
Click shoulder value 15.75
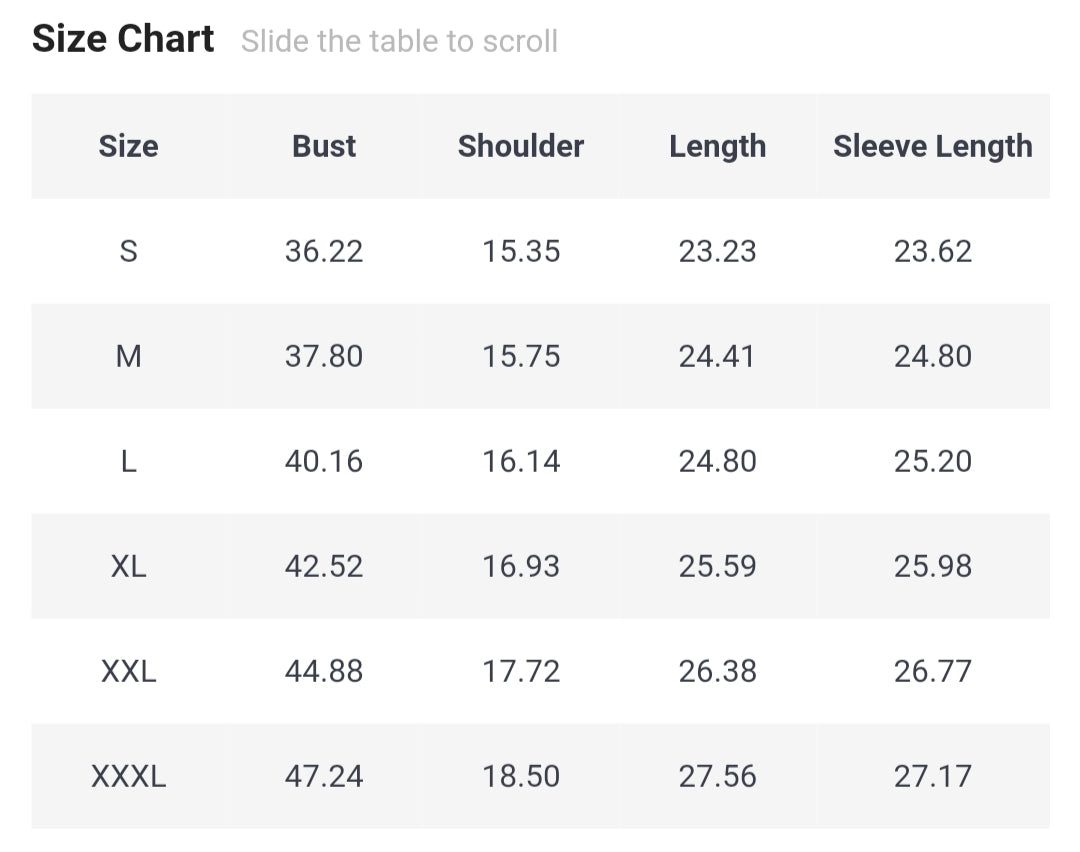point(520,356)
